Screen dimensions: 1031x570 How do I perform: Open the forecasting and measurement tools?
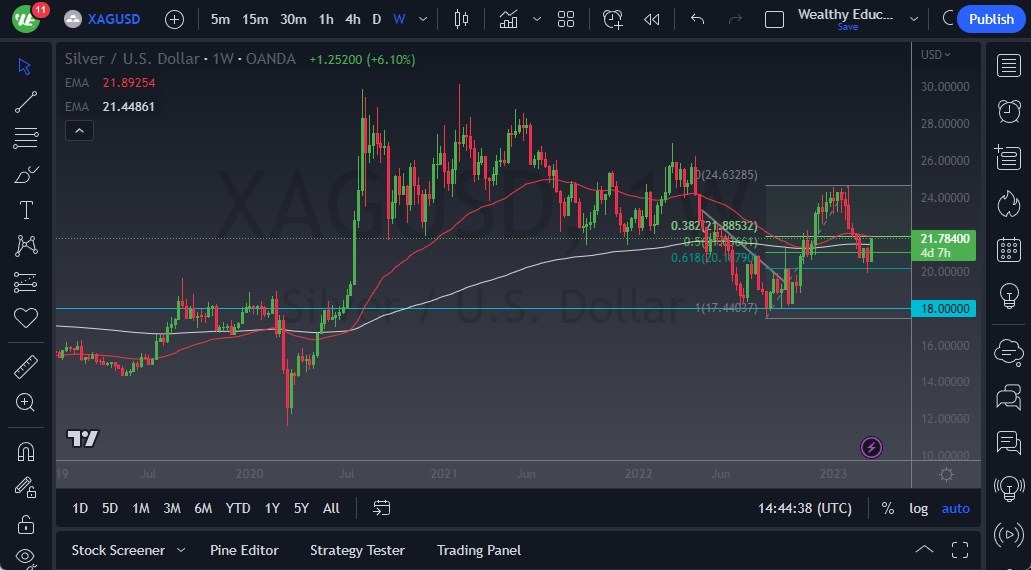click(x=26, y=282)
